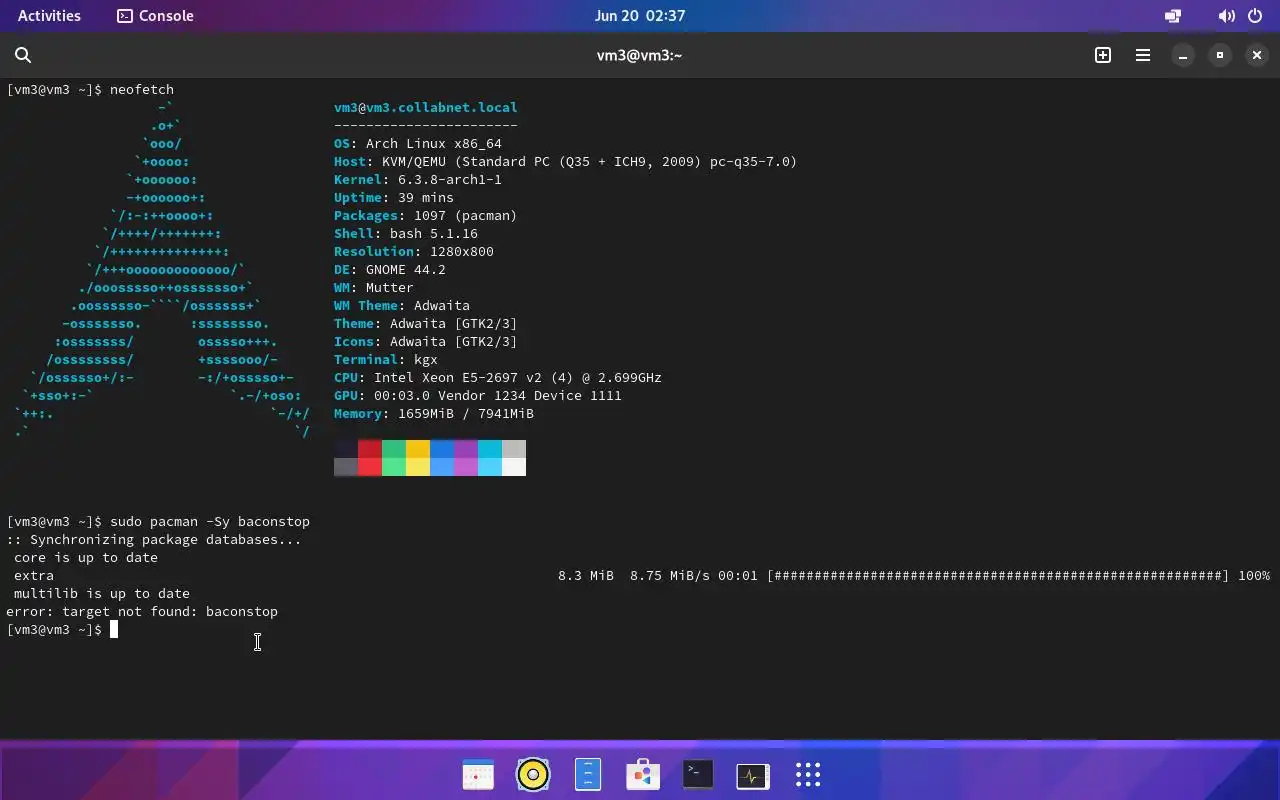Click the extra download progress bar
This screenshot has height=800, width=1280.
click(998, 576)
